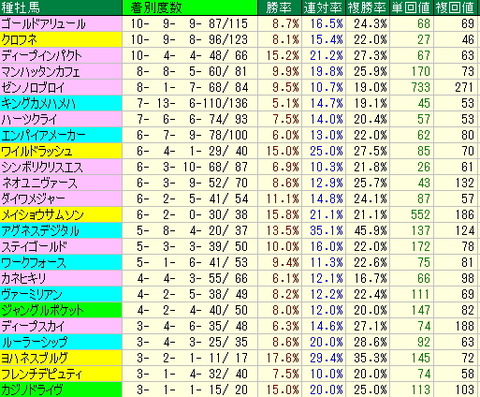Viewport: 480px width, 397px height.
Task: Click ゼンノロブロイ's 271 複回値 value
Action: point(464,88)
